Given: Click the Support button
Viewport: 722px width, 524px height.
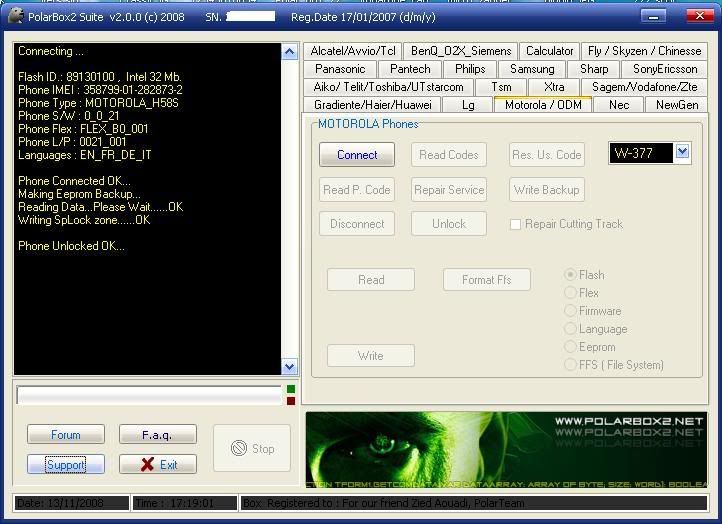Looking at the screenshot, I should [66, 465].
